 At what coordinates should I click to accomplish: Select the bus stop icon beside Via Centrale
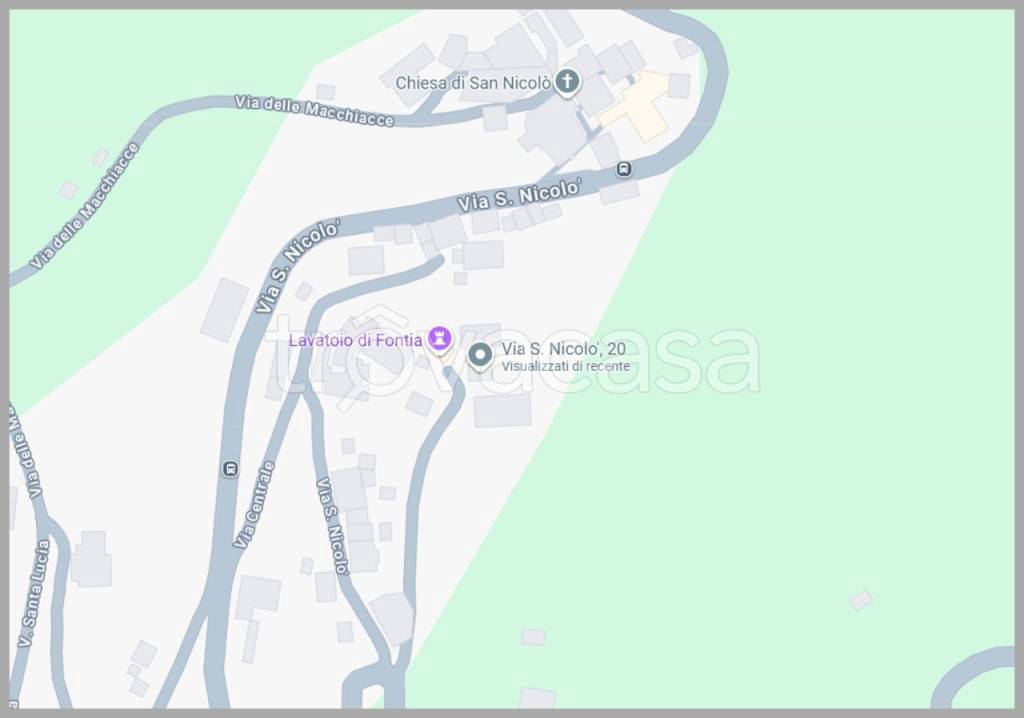click(x=230, y=468)
